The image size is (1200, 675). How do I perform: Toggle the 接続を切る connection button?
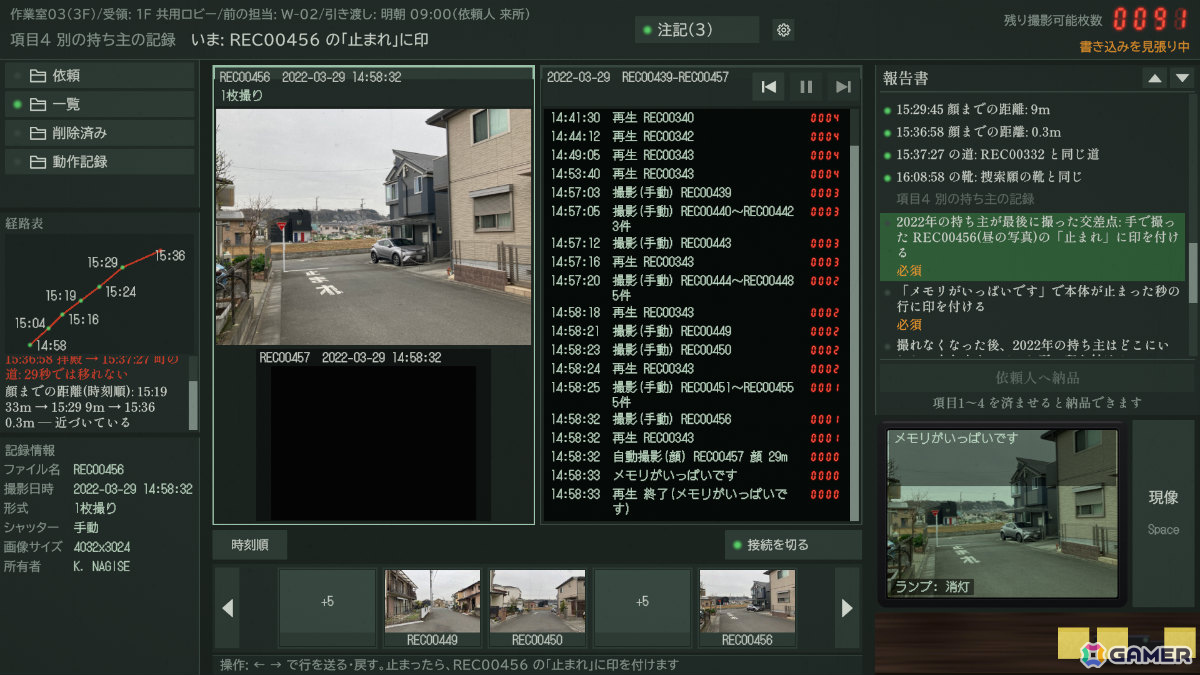click(793, 545)
